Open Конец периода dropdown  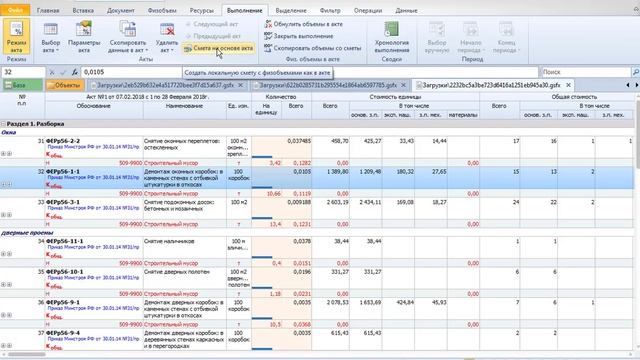(506, 38)
